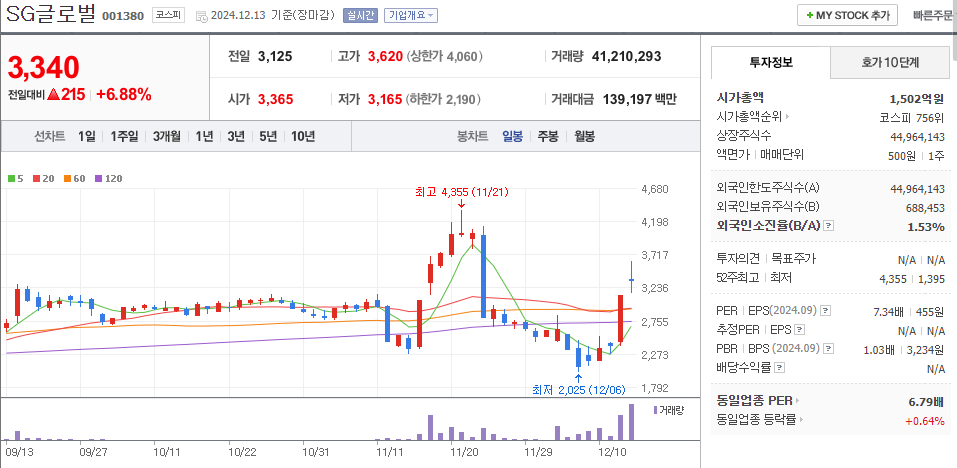The image size is (957, 468).
Task: Open the 기업개요 dropdown
Action: (x=411, y=16)
